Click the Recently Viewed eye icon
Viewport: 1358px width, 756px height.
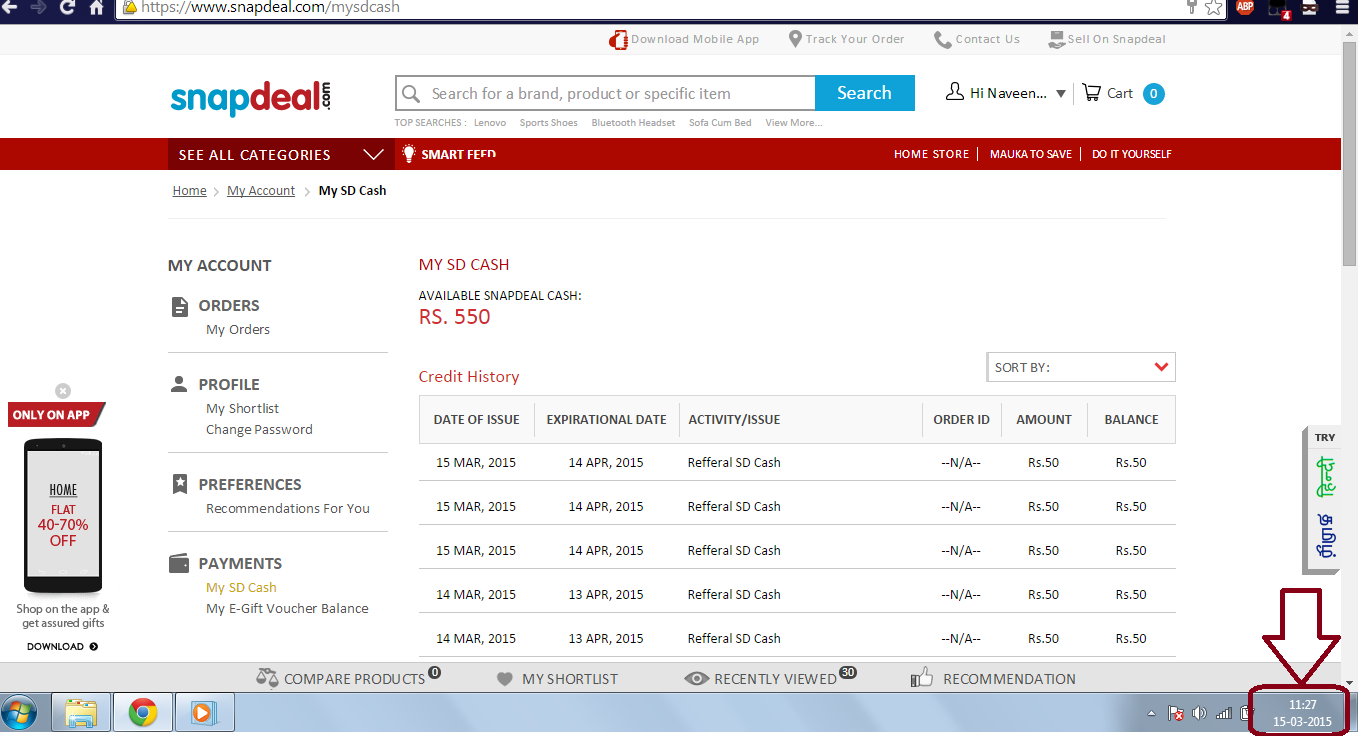pos(697,678)
